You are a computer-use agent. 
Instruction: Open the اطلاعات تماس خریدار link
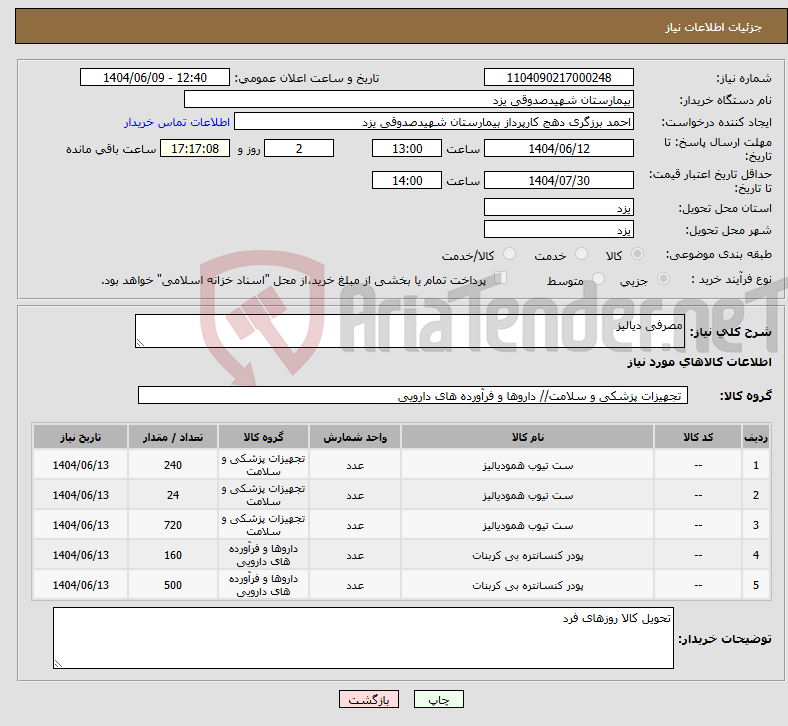(177, 122)
